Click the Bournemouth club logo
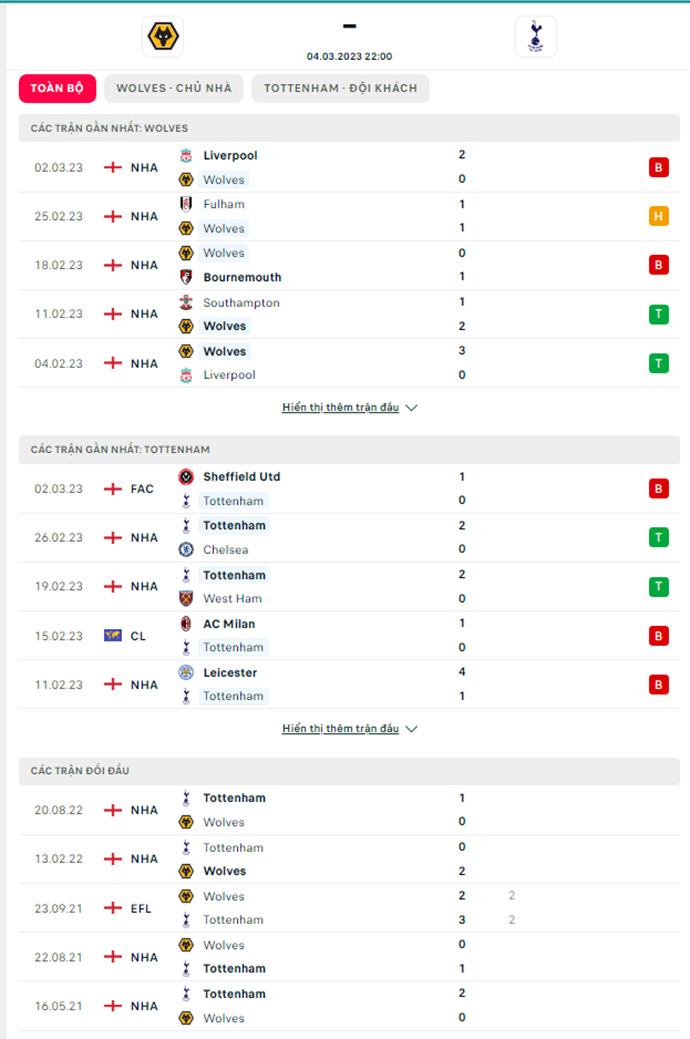This screenshot has width=690, height=1039. (186, 277)
